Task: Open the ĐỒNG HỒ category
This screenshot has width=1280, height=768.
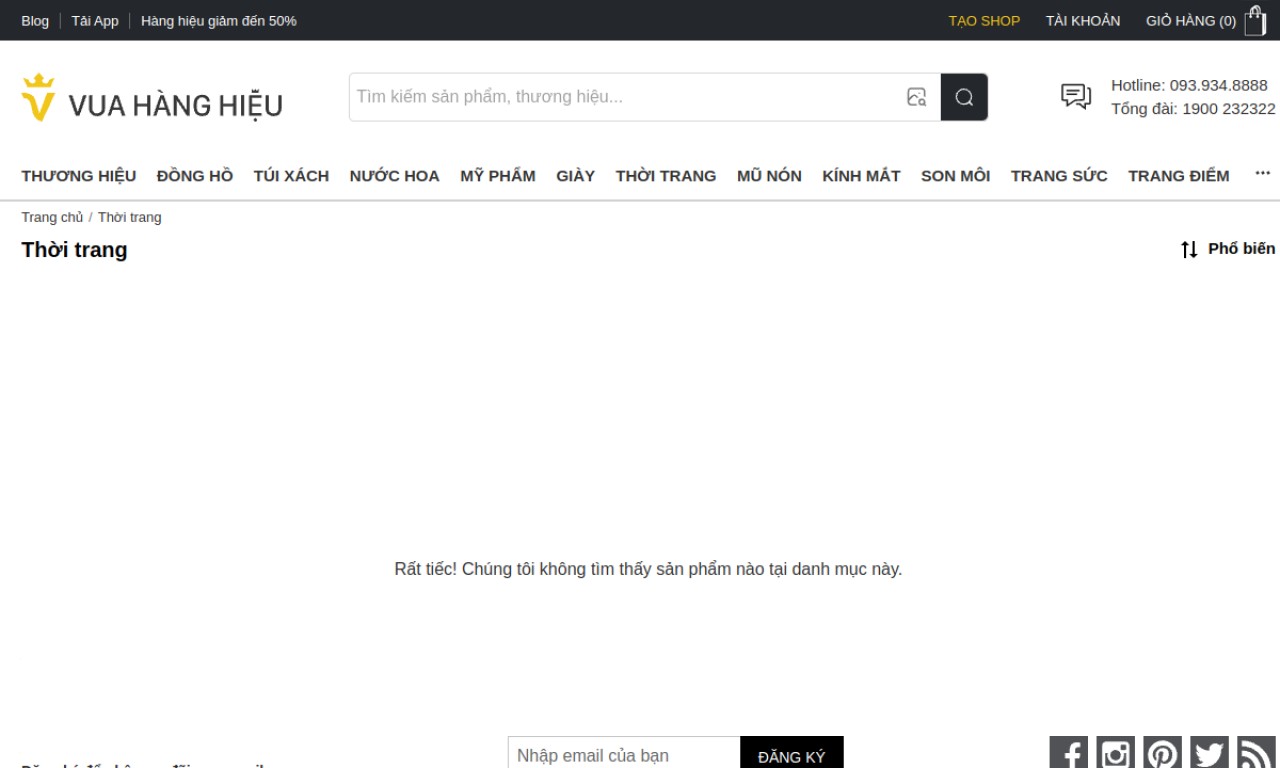Action: (x=195, y=176)
